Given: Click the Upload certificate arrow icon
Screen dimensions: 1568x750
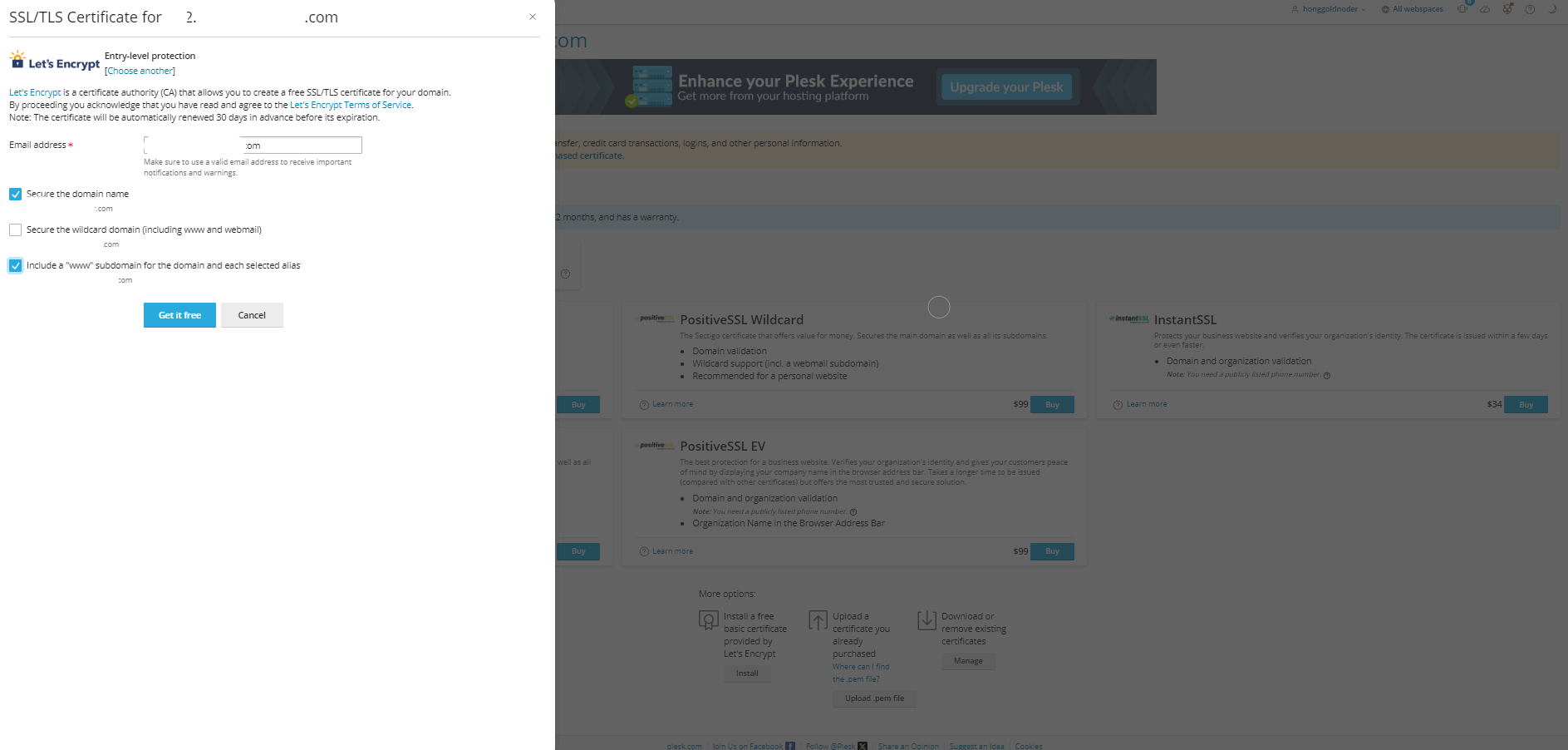Looking at the screenshot, I should [x=818, y=620].
